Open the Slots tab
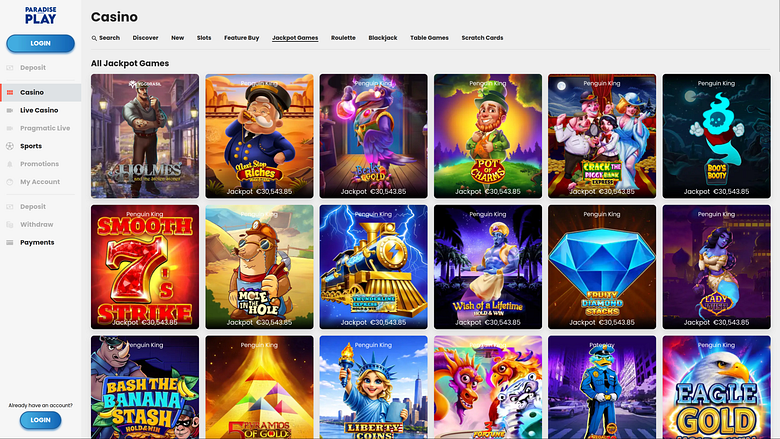Image resolution: width=780 pixels, height=439 pixels. [x=204, y=38]
